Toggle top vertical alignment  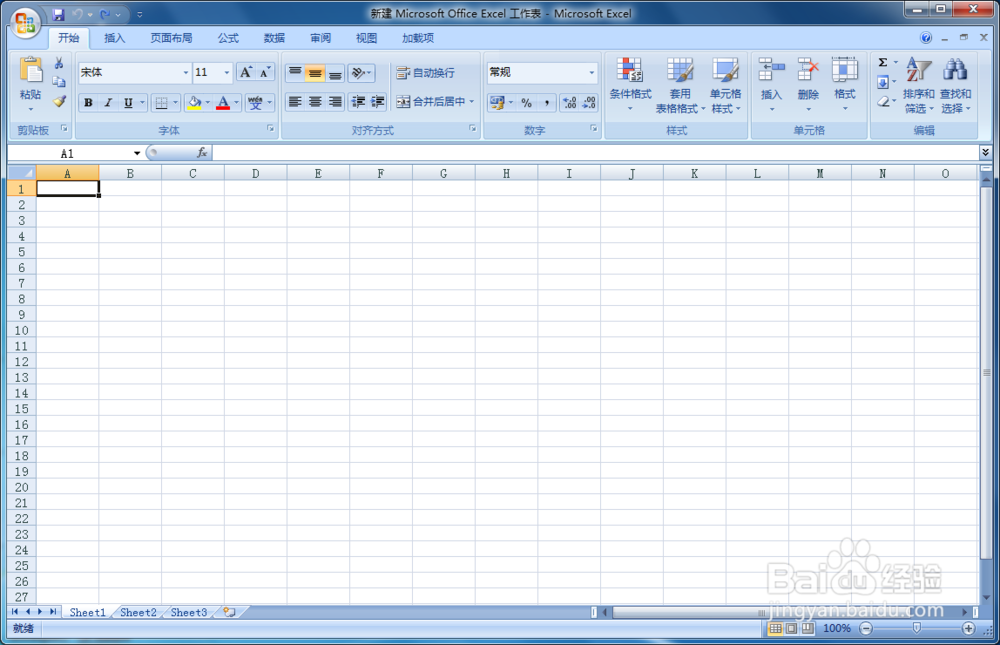point(295,73)
